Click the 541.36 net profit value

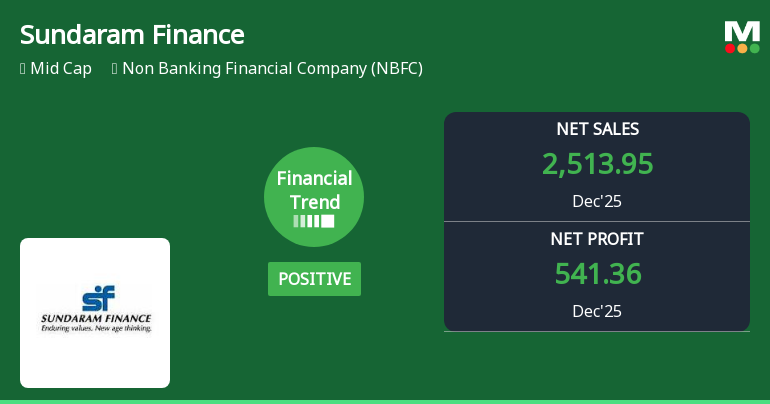[x=597, y=274]
